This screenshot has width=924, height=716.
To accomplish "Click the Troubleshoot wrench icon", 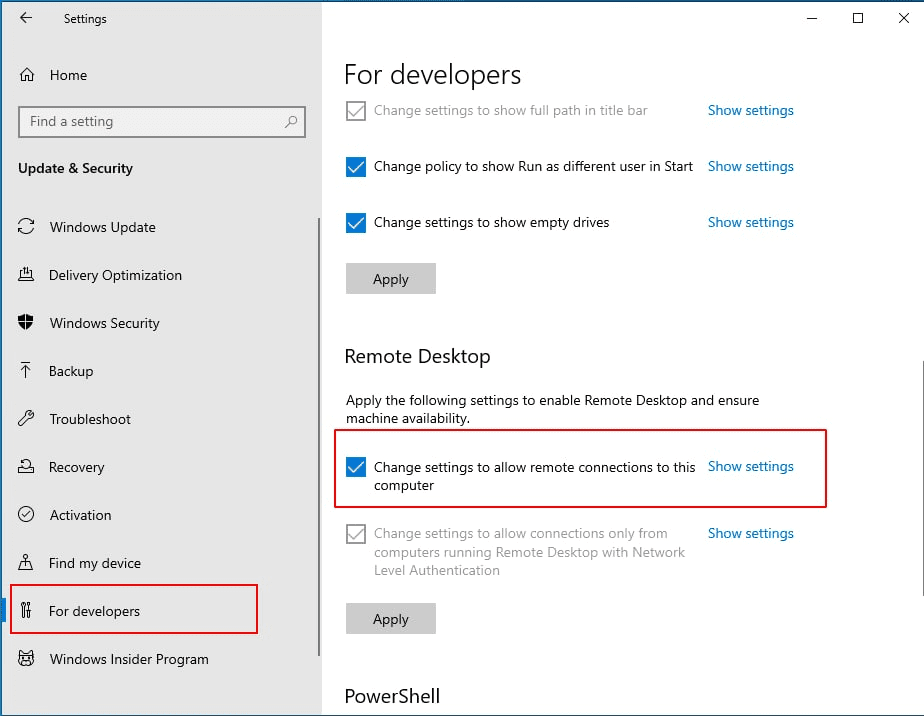I will click(26, 418).
